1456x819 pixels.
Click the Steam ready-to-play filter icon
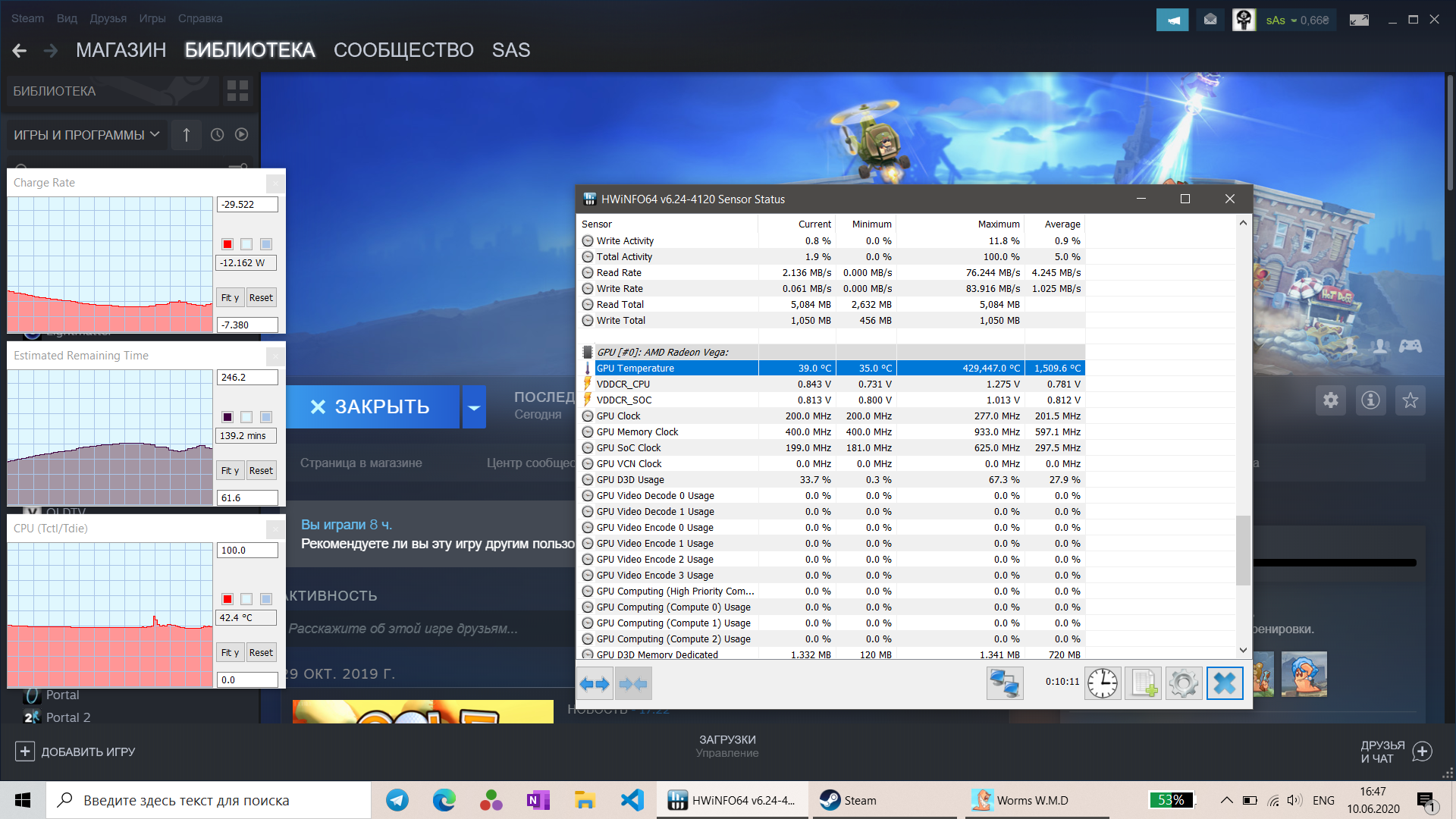click(x=241, y=134)
